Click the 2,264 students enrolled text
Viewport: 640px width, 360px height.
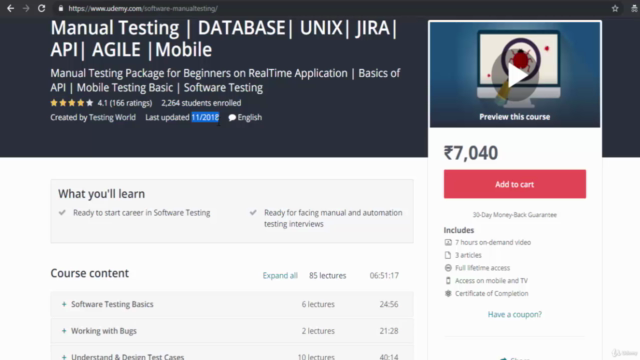[x=201, y=103]
